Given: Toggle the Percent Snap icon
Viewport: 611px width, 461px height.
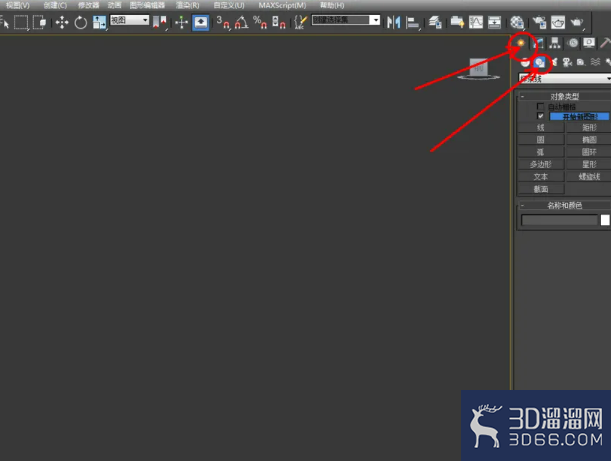Looking at the screenshot, I should [x=260, y=22].
